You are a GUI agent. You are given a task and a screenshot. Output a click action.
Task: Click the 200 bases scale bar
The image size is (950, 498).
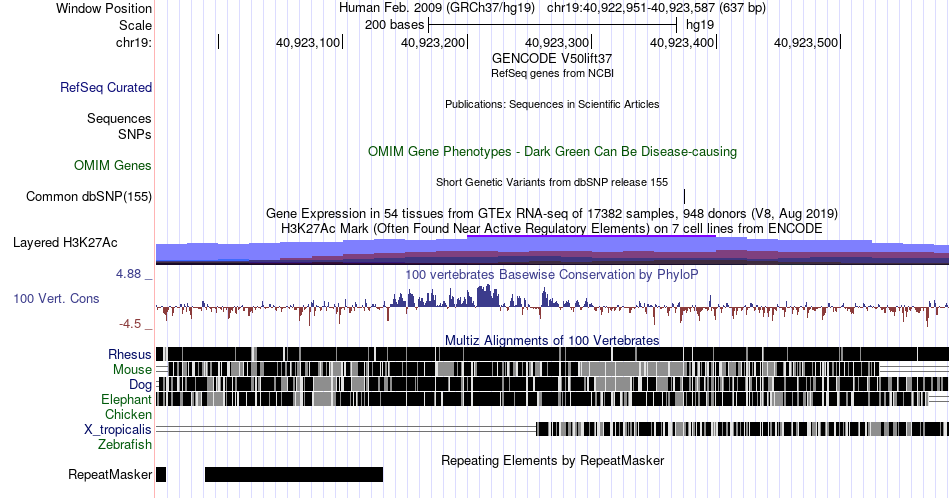[x=552, y=25]
